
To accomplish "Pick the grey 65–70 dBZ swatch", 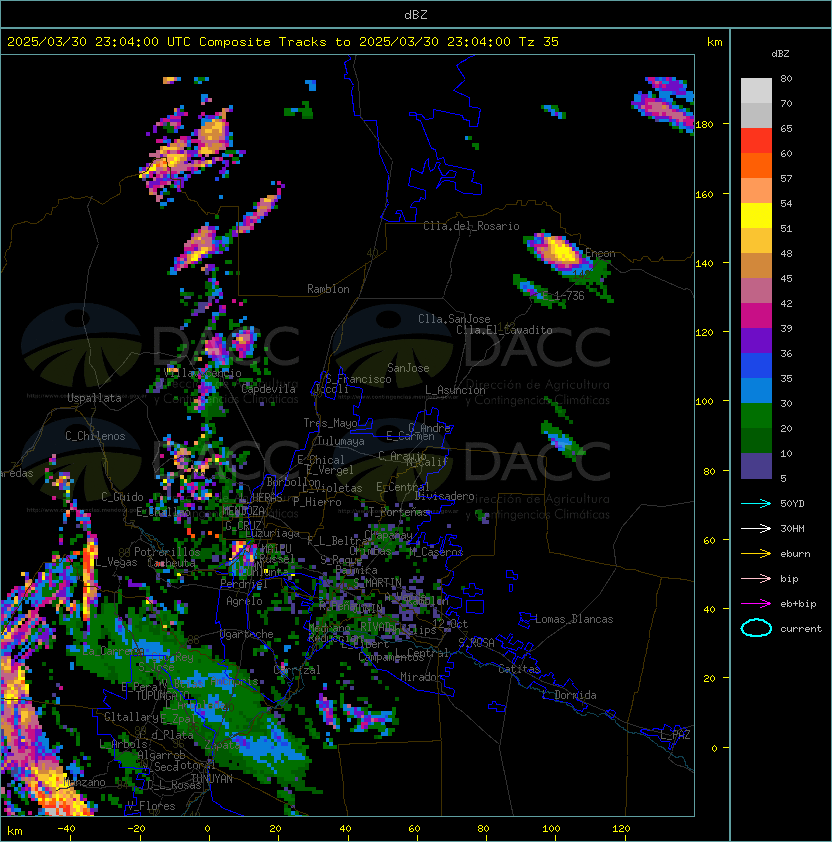I will click(x=756, y=115).
